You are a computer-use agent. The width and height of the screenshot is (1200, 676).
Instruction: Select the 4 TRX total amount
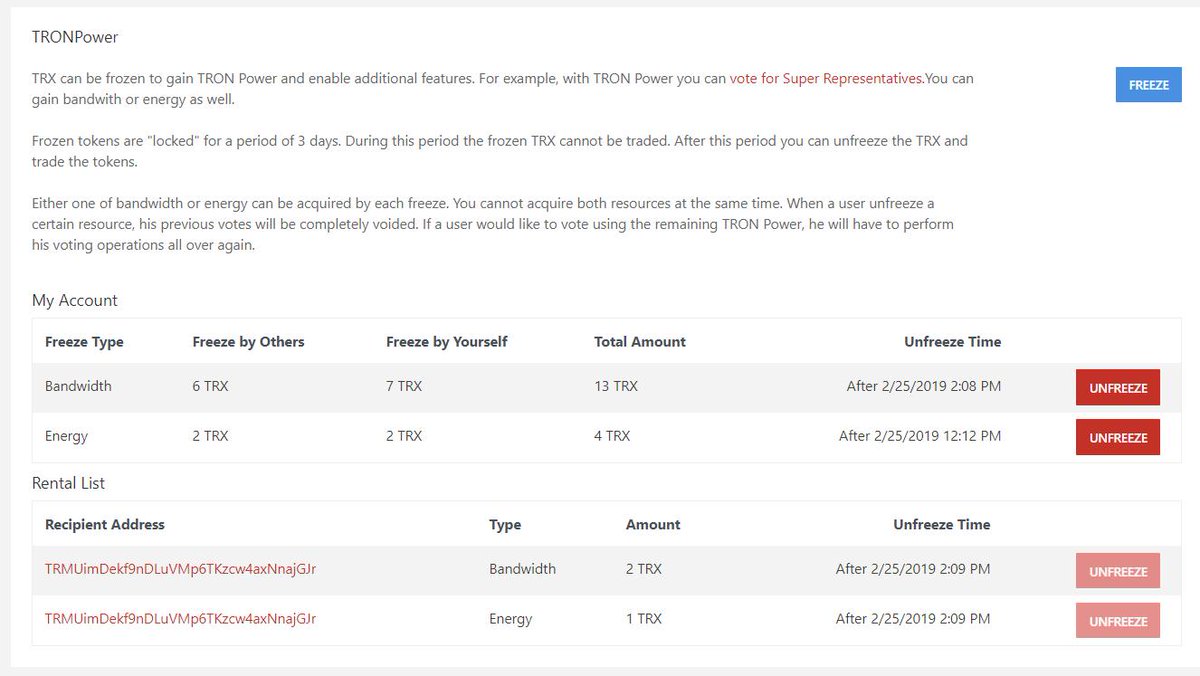(612, 436)
